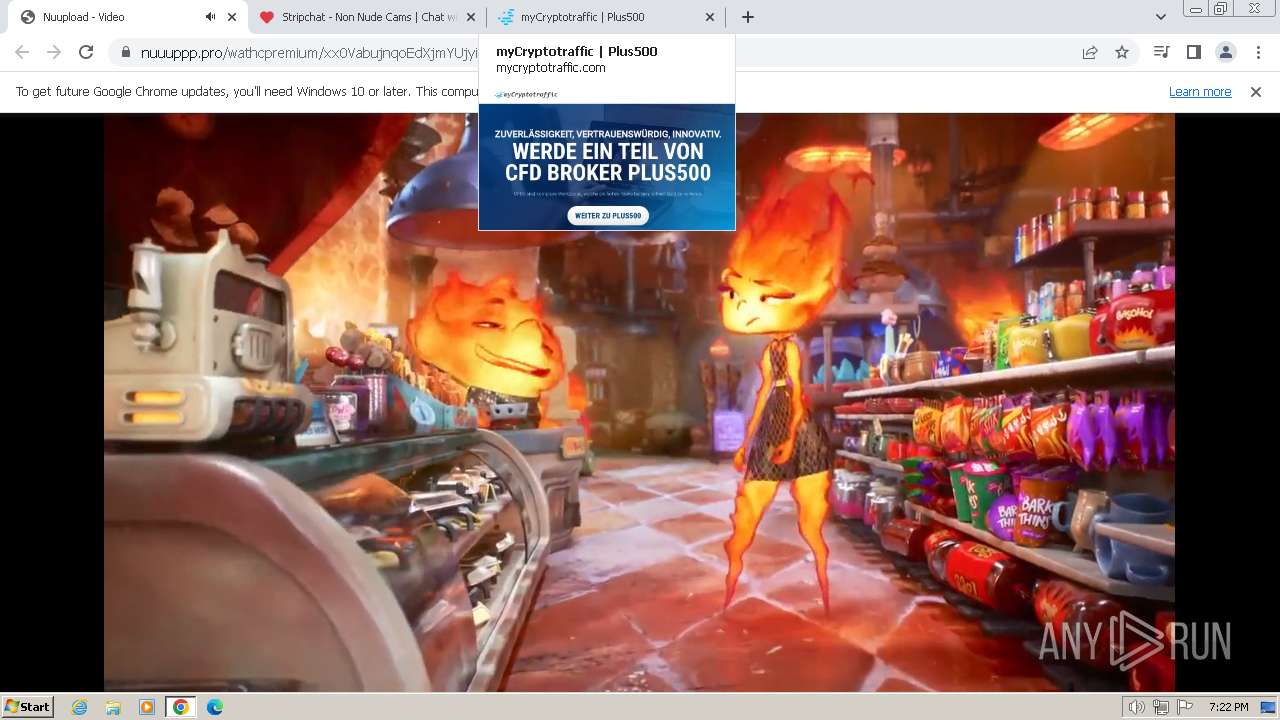This screenshot has width=1280, height=720.
Task: Toggle the Chrome side panel
Action: coord(1193,52)
